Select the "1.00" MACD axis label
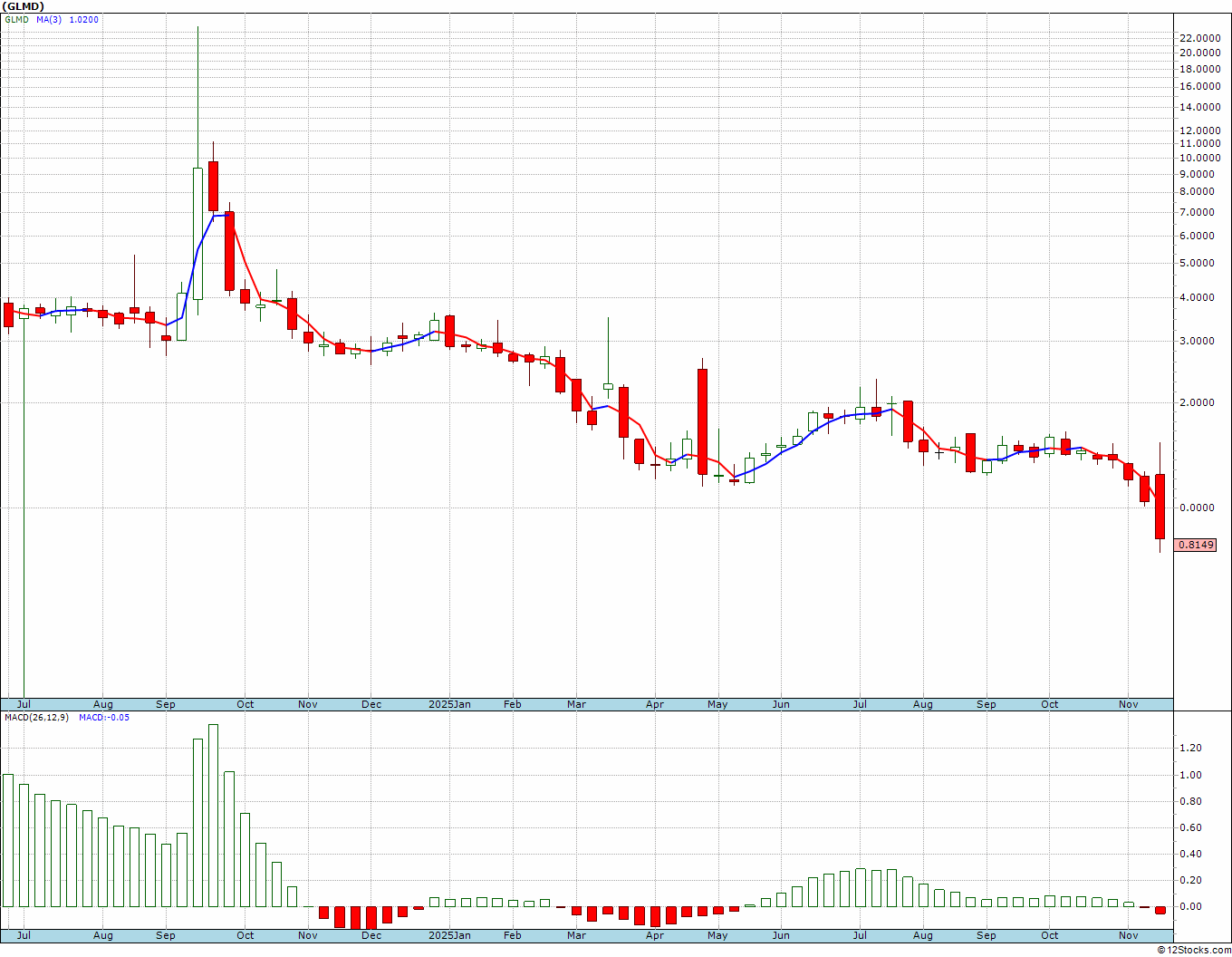The width and height of the screenshot is (1232, 957). coord(1190,775)
